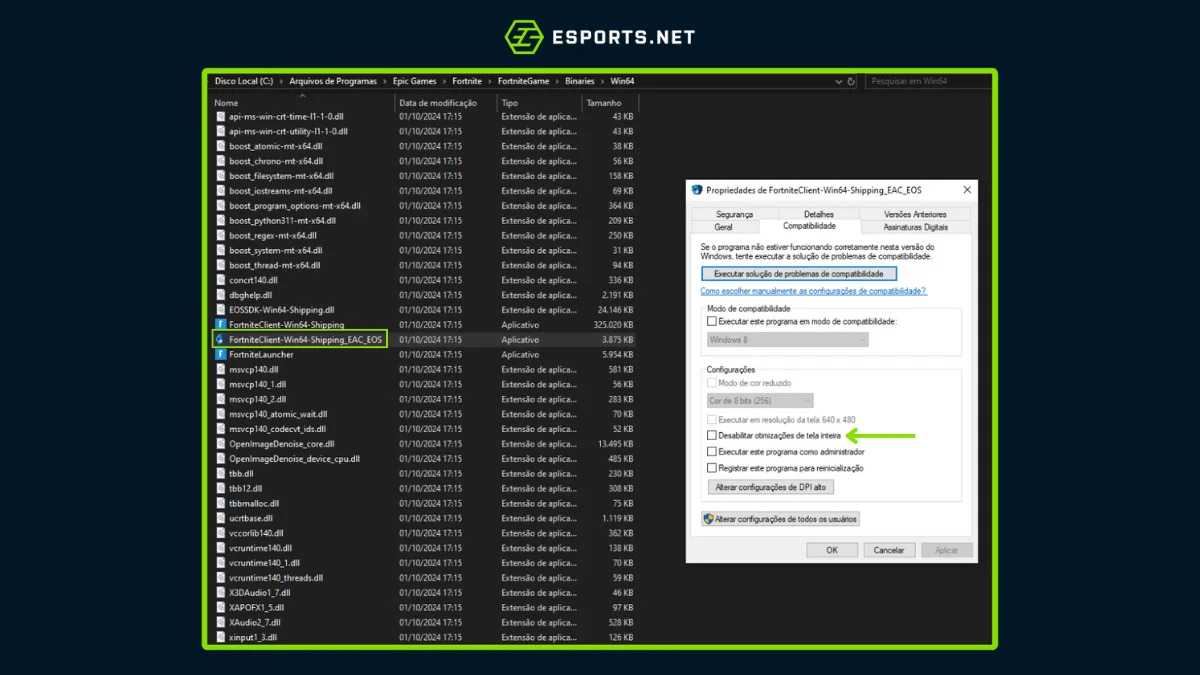Open the Detalhes tab

pos(818,214)
